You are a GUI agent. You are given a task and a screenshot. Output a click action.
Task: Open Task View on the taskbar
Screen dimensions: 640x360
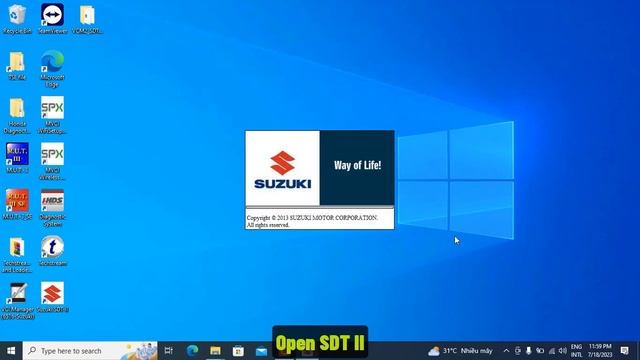169,351
